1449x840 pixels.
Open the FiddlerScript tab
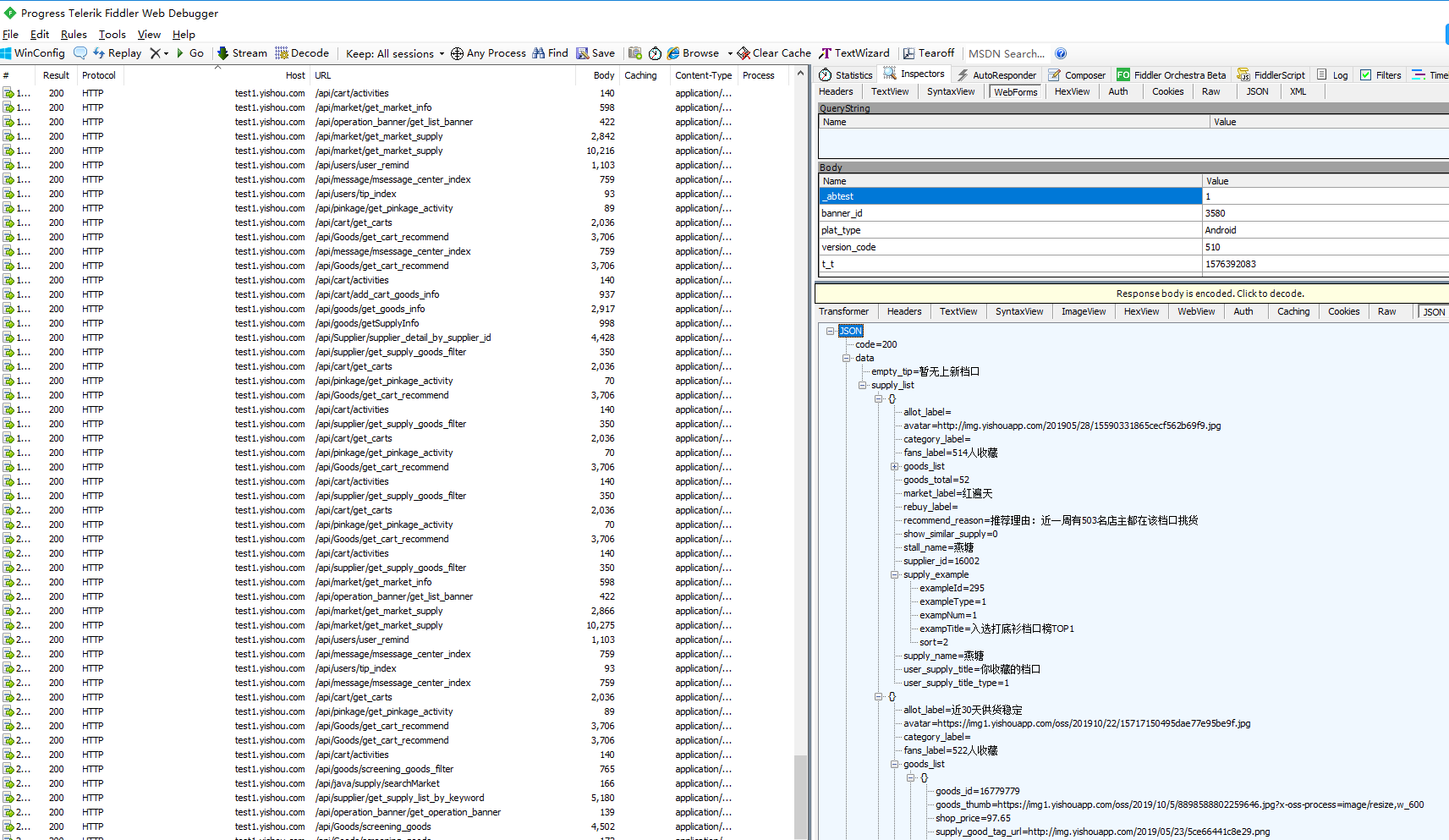(x=1271, y=75)
